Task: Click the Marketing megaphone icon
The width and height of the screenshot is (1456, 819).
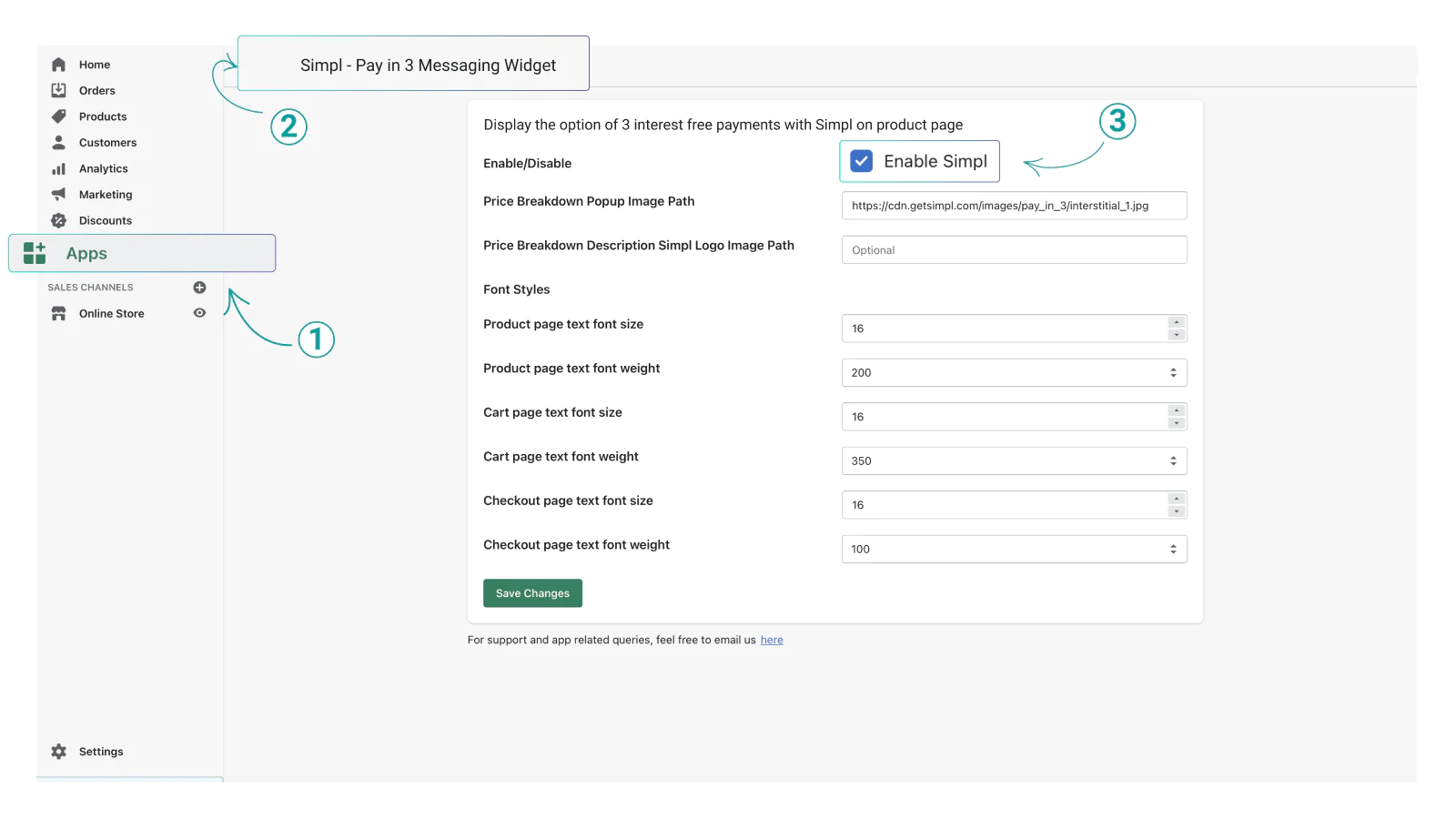Action: point(59,195)
